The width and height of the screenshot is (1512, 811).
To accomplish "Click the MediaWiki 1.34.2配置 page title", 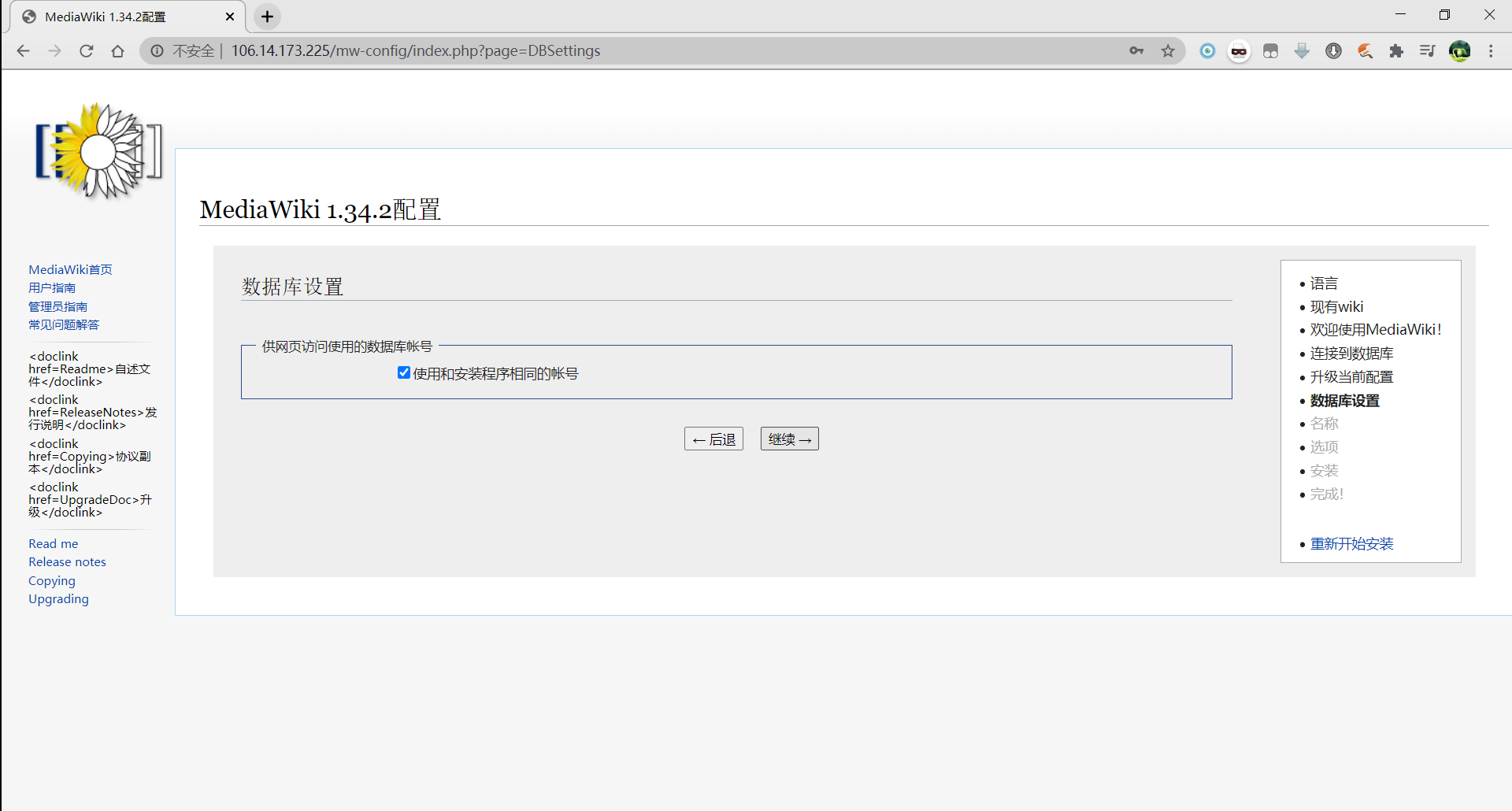I will [320, 209].
